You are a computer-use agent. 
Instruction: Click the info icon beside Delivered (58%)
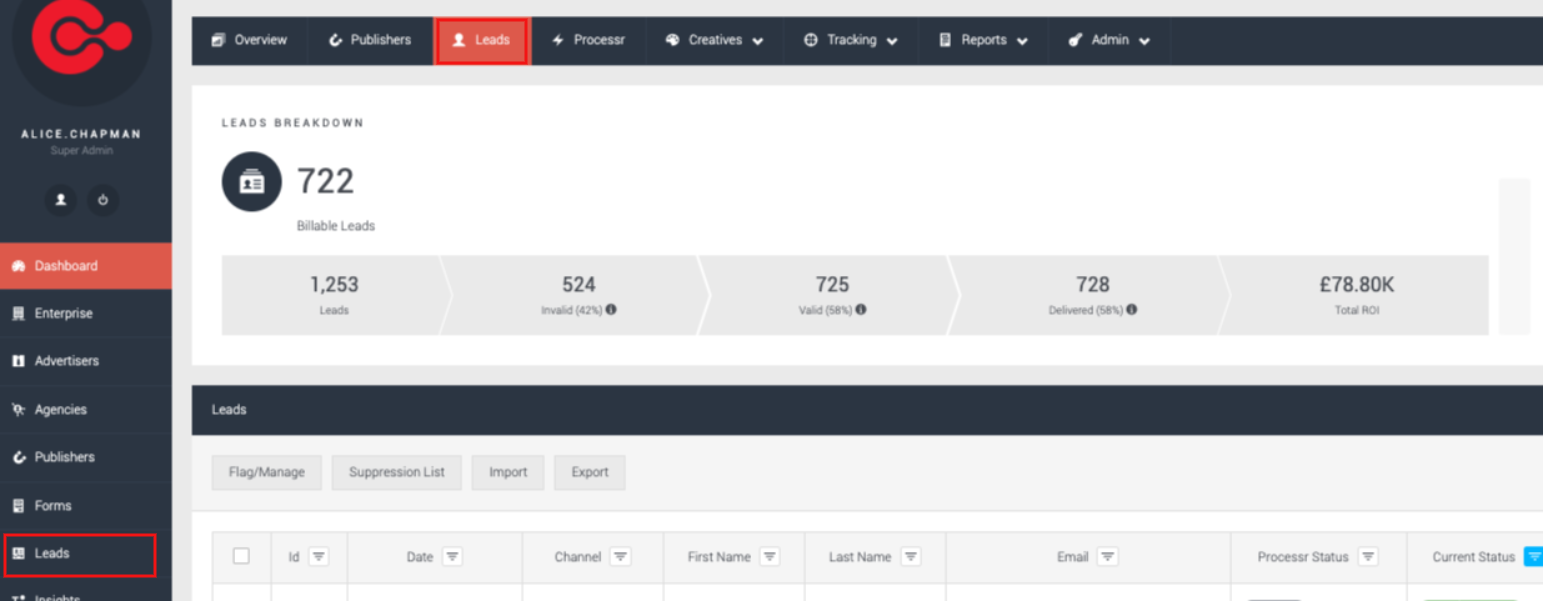(x=1131, y=310)
